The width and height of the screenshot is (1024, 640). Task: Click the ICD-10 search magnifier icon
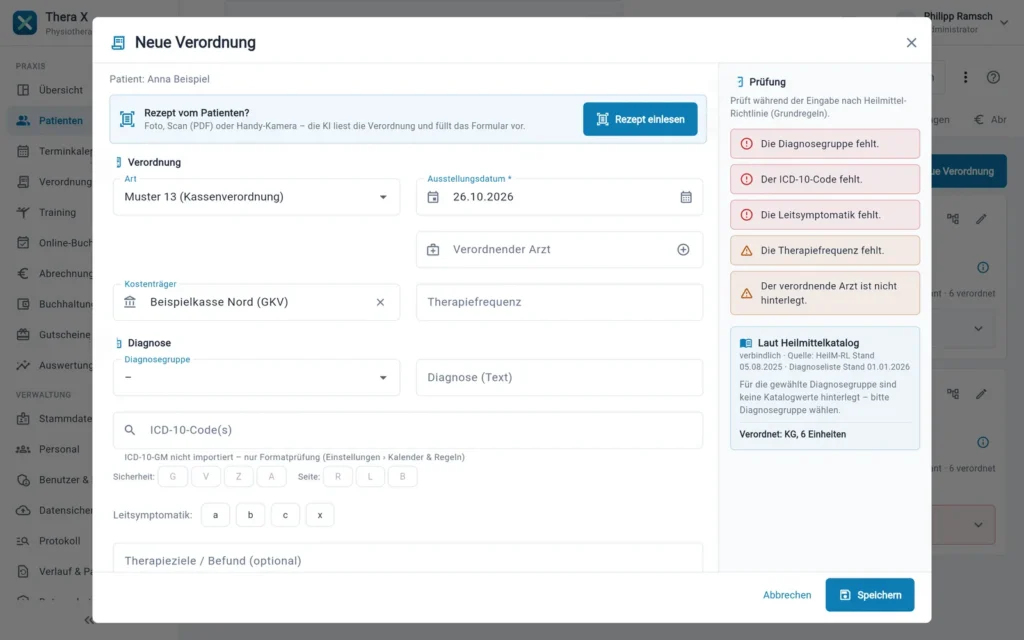130,430
